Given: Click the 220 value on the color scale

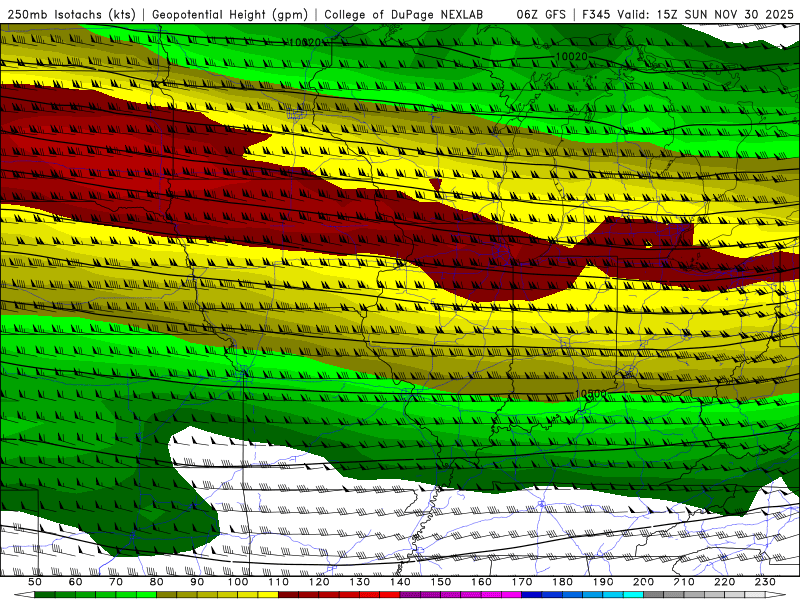Looking at the screenshot, I should click(725, 582).
